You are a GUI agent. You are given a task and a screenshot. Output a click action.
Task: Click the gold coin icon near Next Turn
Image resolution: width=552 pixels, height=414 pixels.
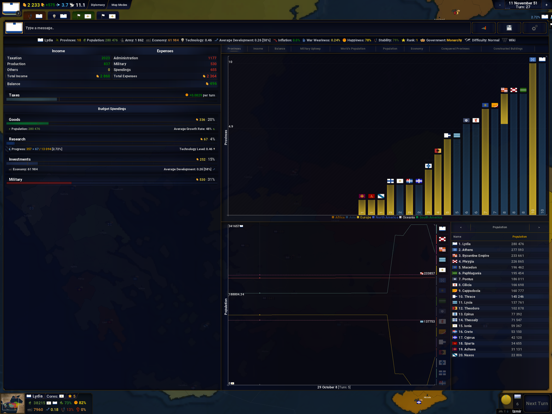pos(506,400)
